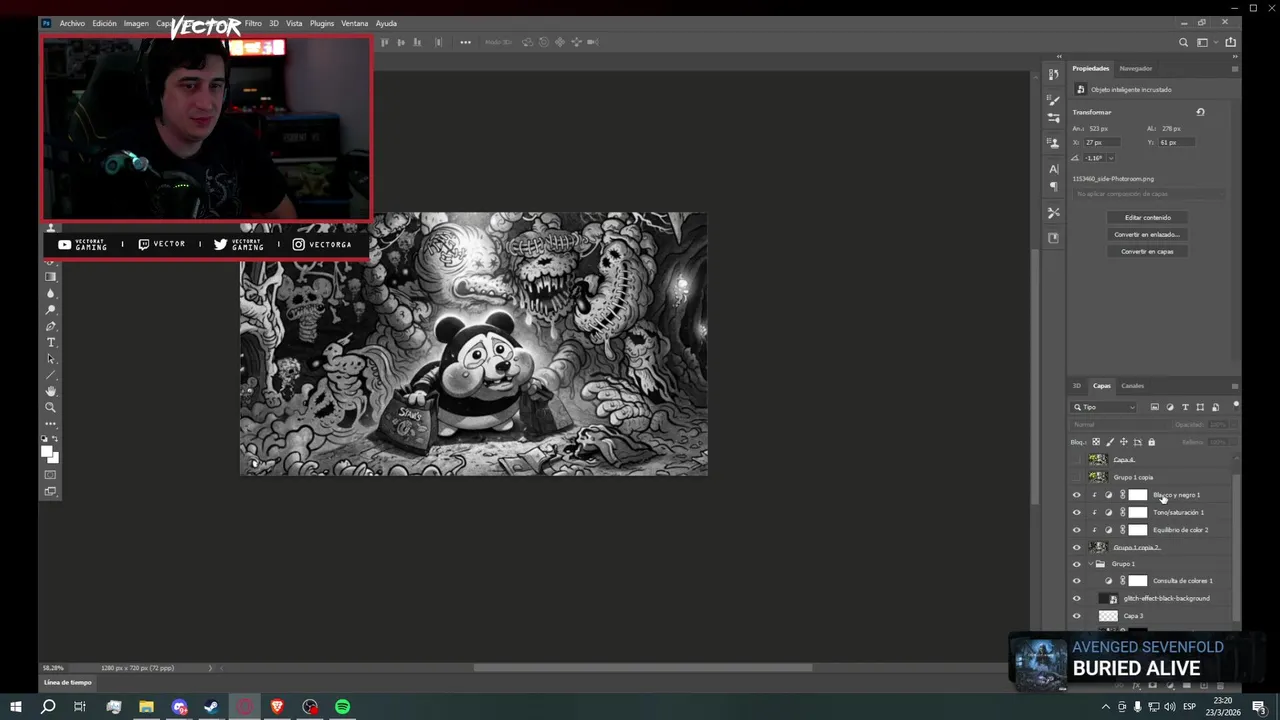Toggle lock transparent pixels icon
The image size is (1280, 720).
(1096, 442)
